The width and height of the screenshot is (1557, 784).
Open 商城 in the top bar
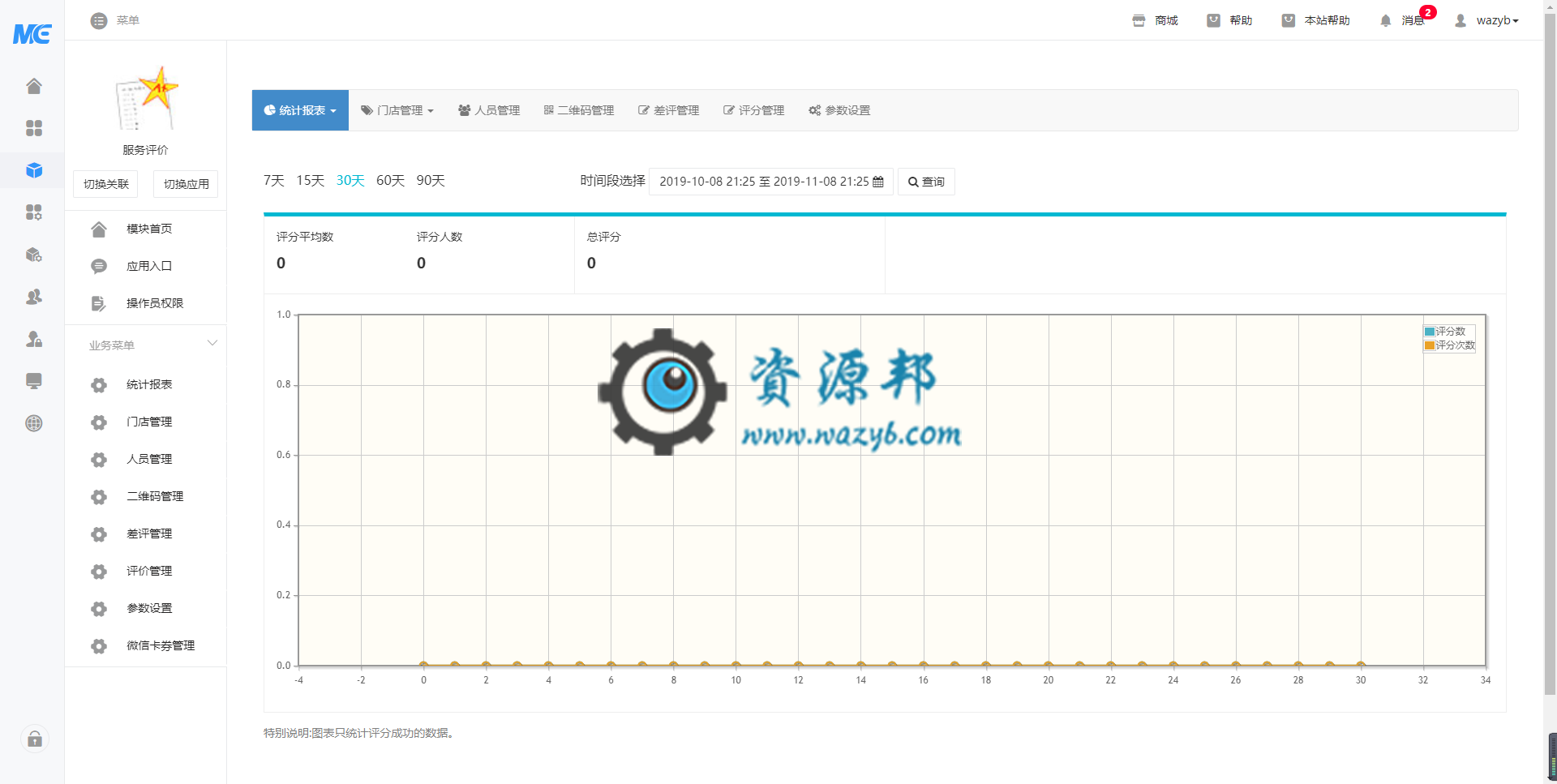point(1155,20)
